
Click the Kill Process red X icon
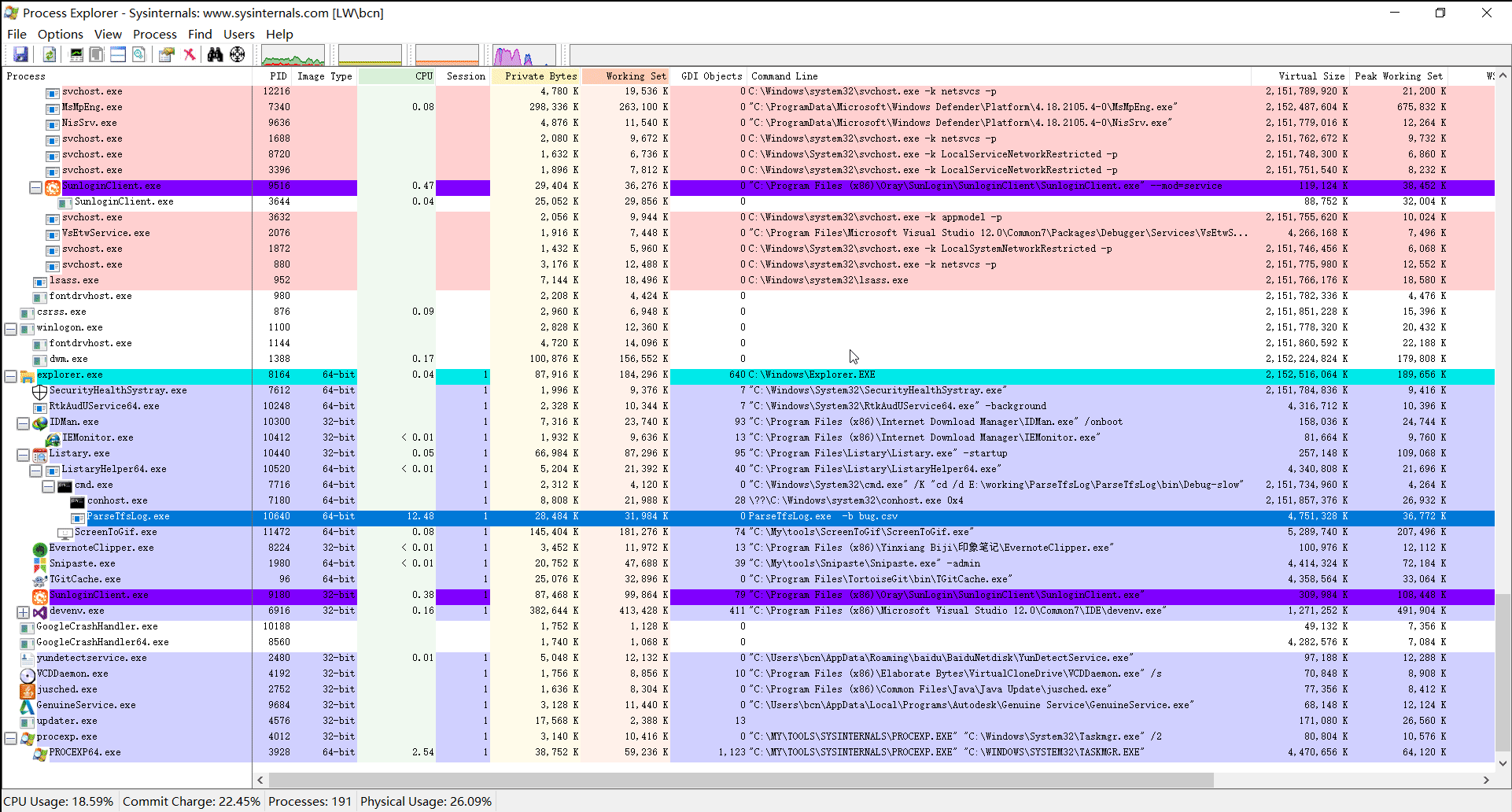click(189, 54)
